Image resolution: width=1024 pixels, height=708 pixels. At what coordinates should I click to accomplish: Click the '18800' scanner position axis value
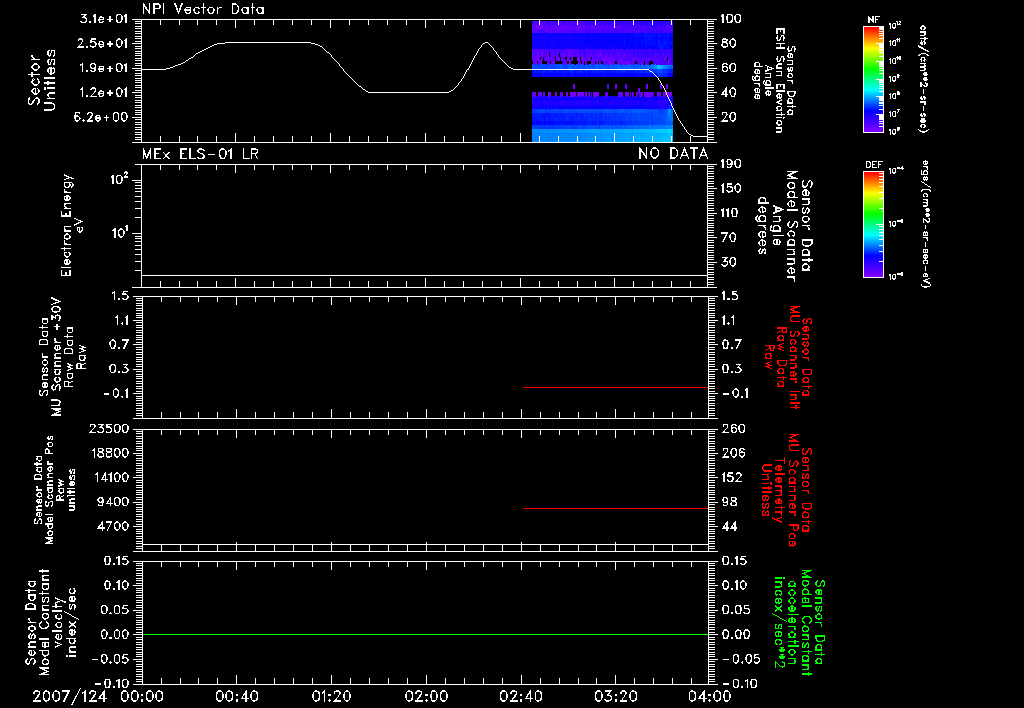[x=108, y=453]
